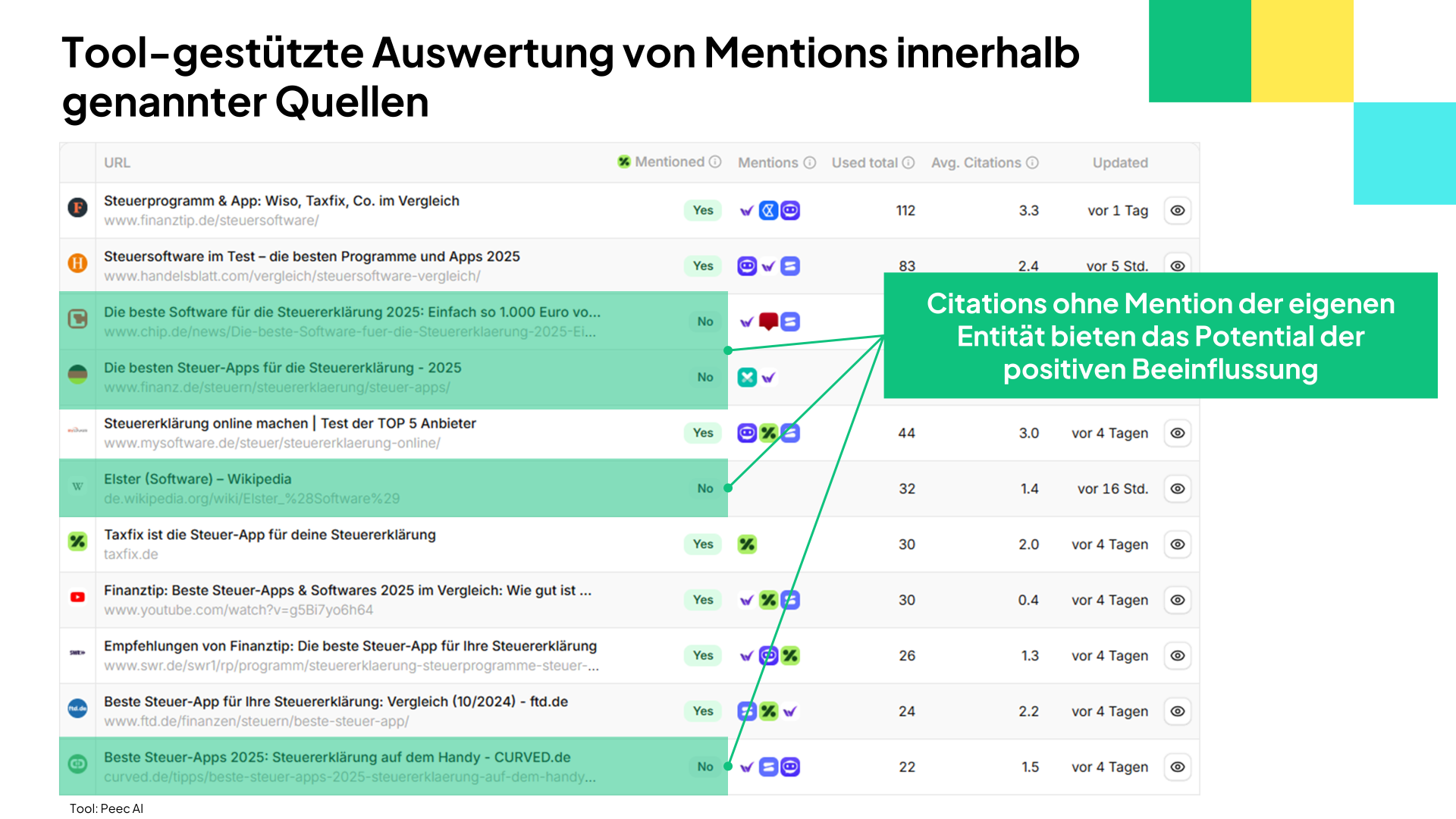Sort by the Used total column
Image resolution: width=1456 pixels, height=819 pixels.
[864, 163]
